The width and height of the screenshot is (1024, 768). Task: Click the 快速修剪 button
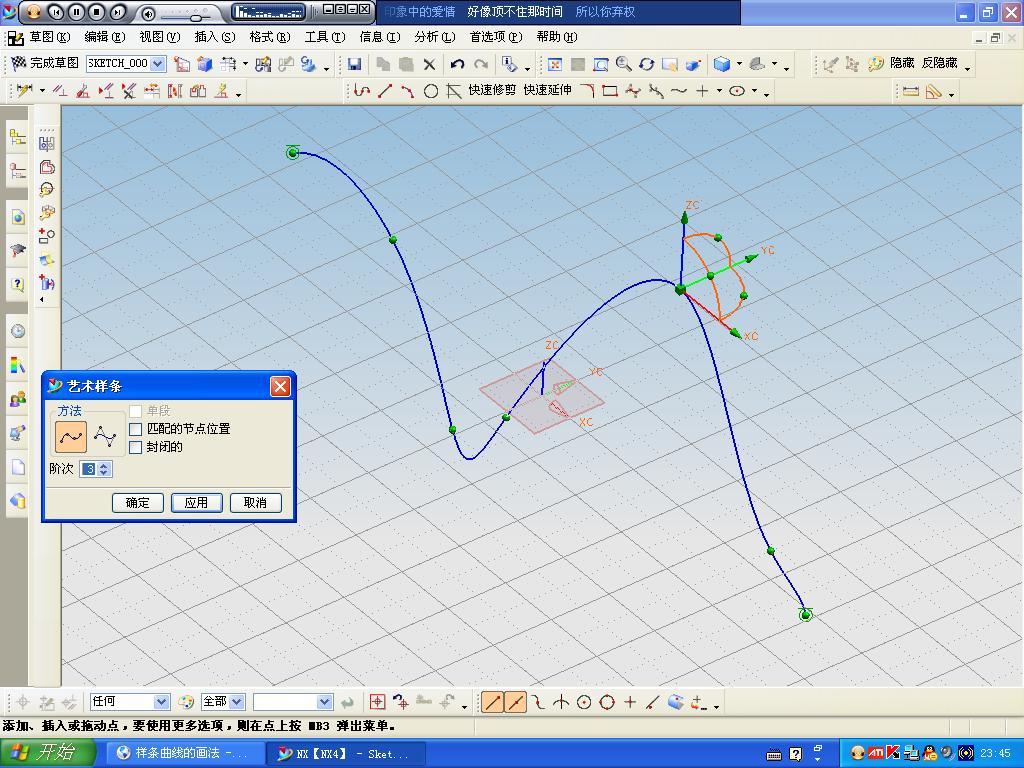click(x=492, y=90)
